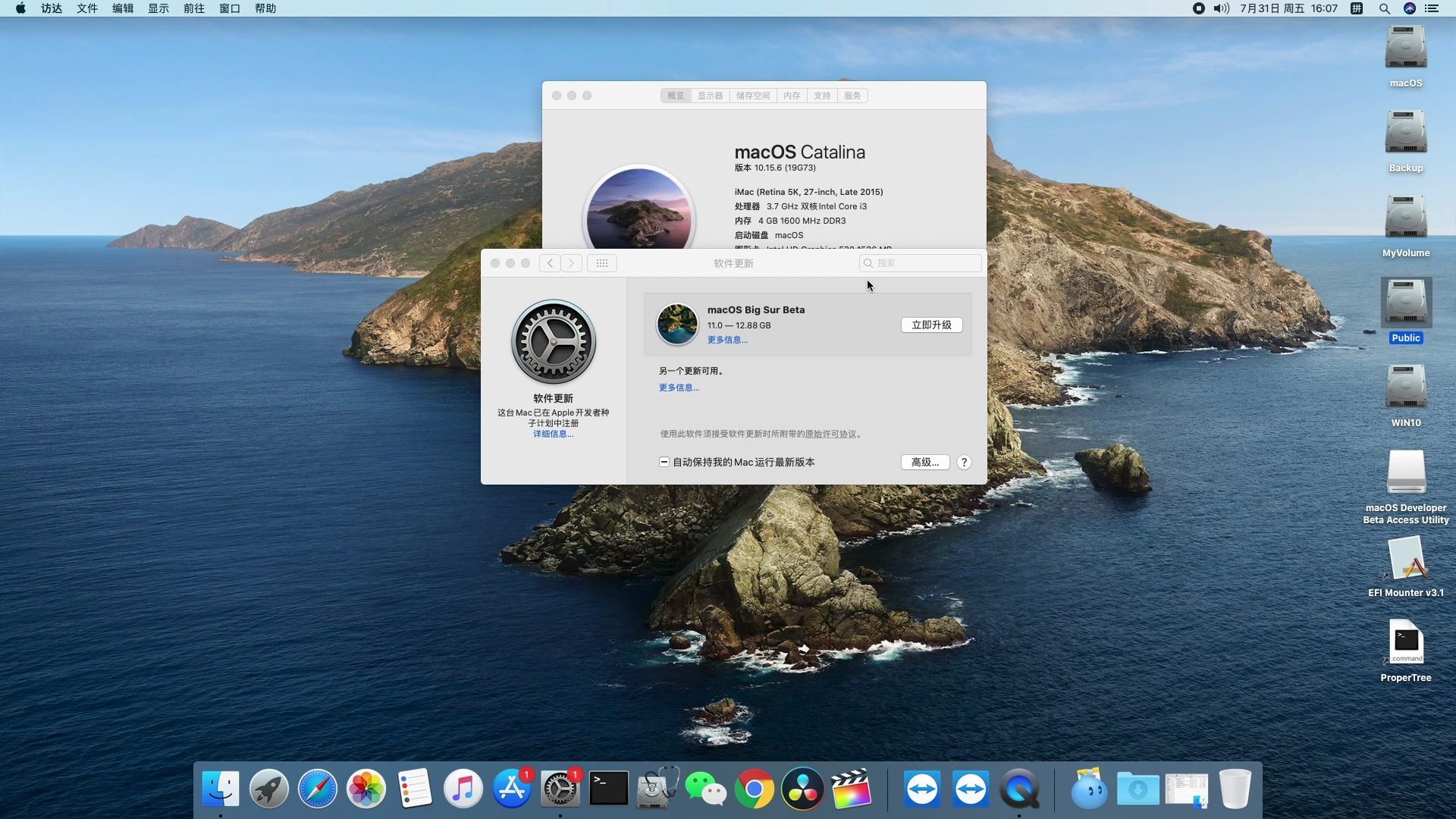
Task: Open WeChat from the Dock
Action: pyautogui.click(x=706, y=789)
